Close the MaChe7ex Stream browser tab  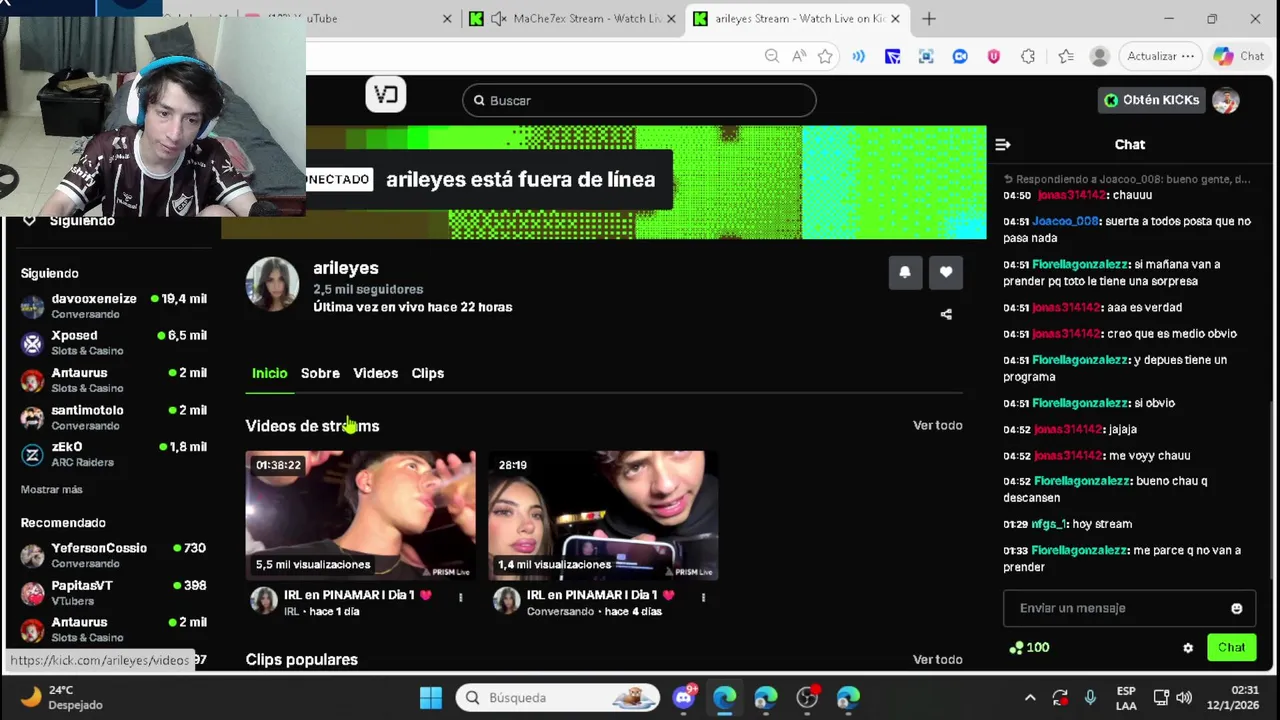tap(672, 18)
